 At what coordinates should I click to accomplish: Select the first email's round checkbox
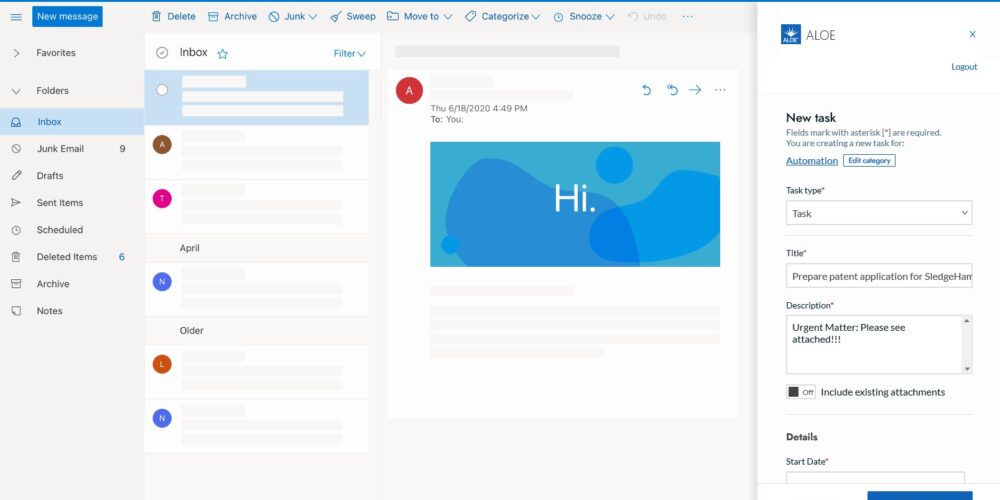tap(162, 90)
